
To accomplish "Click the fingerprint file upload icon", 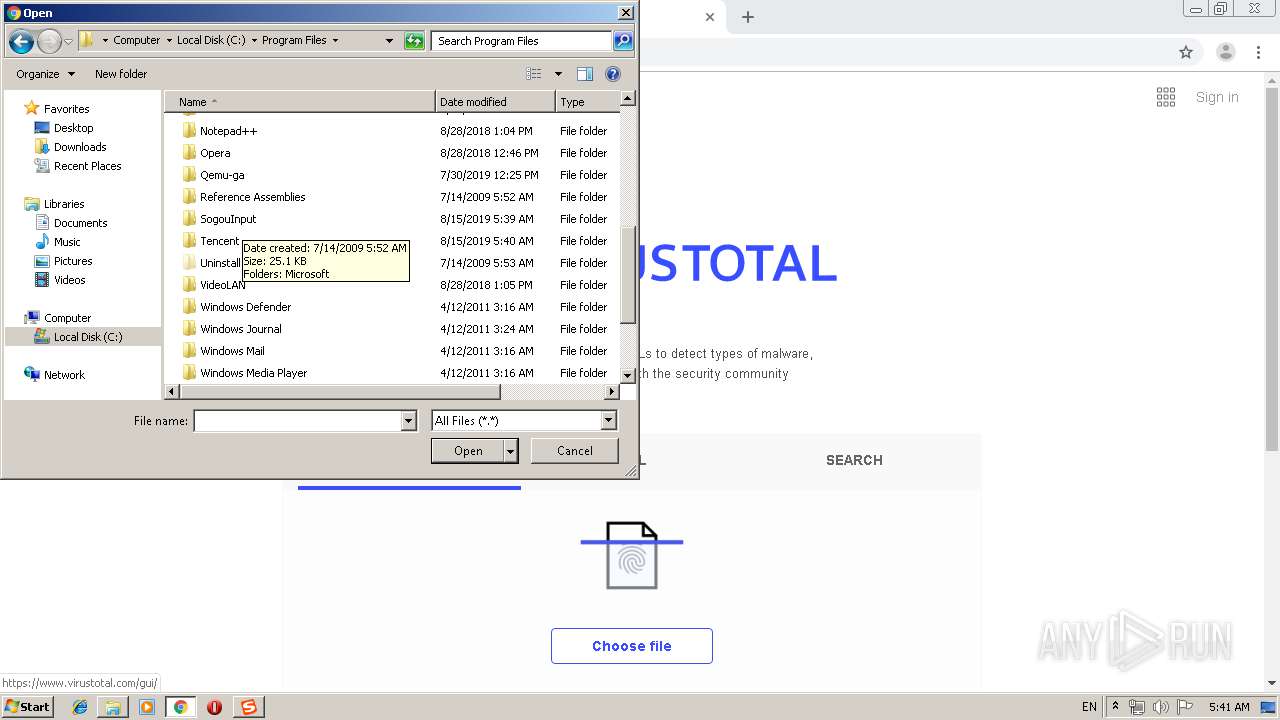I will pos(632,555).
